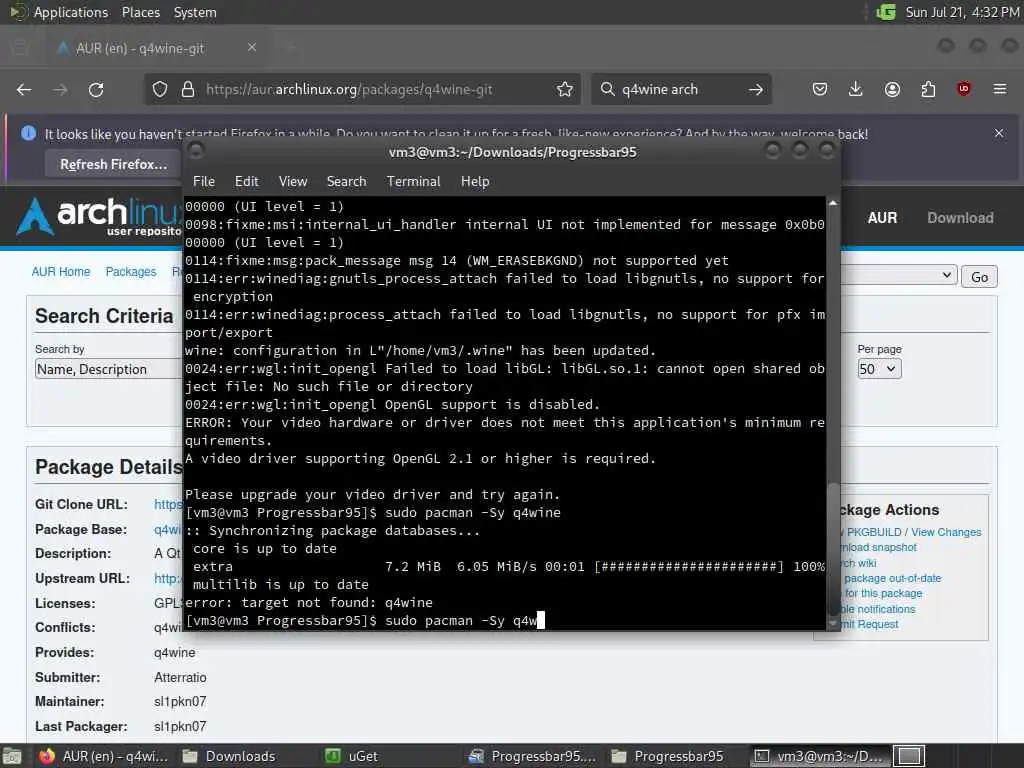Click the PKGBUILD link
This screenshot has width=1024, height=768.
pos(874,532)
